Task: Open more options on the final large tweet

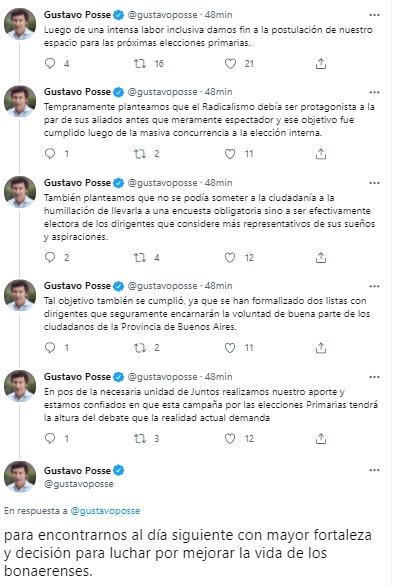Action: tap(374, 470)
